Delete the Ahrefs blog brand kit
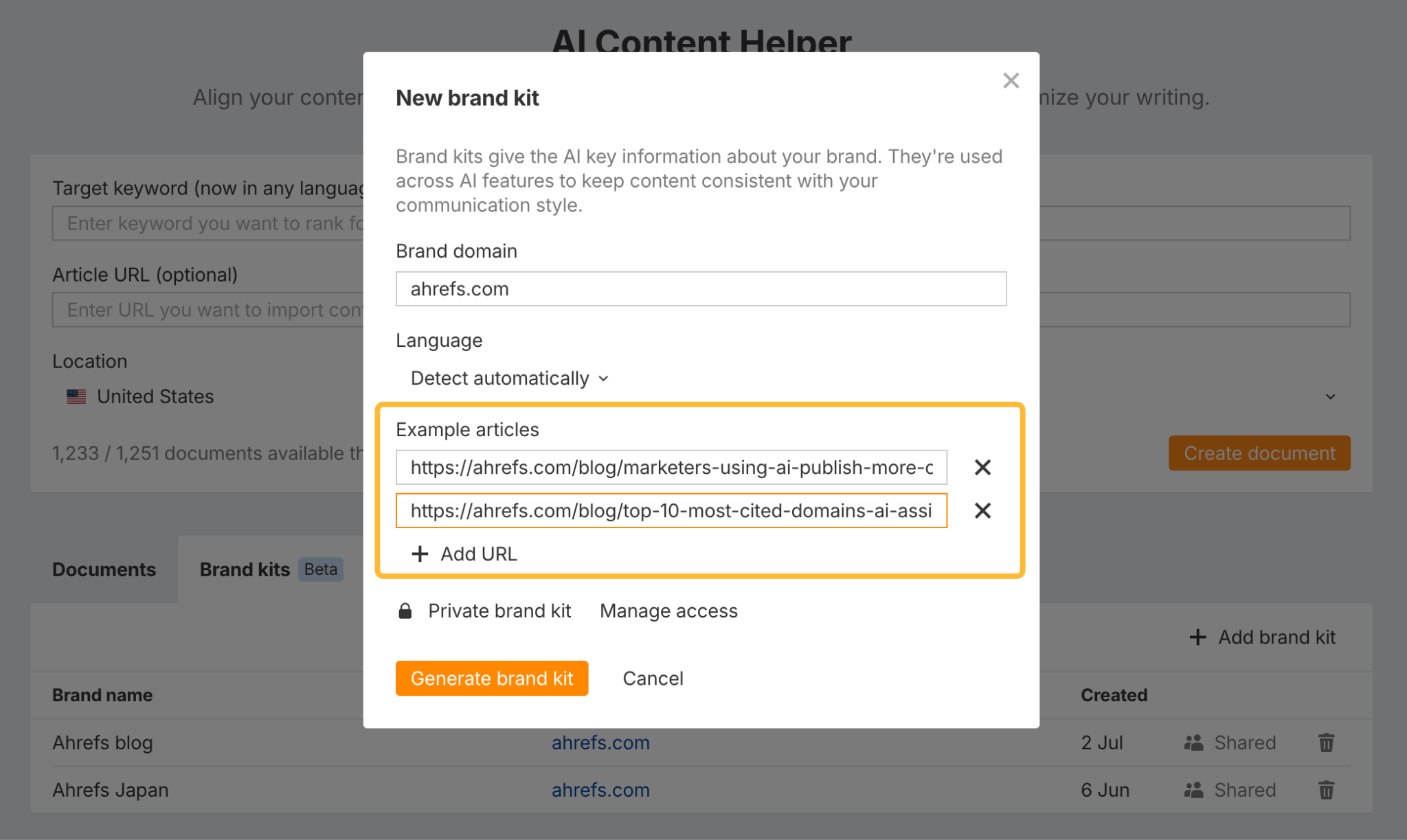The image size is (1407, 840). click(1326, 742)
